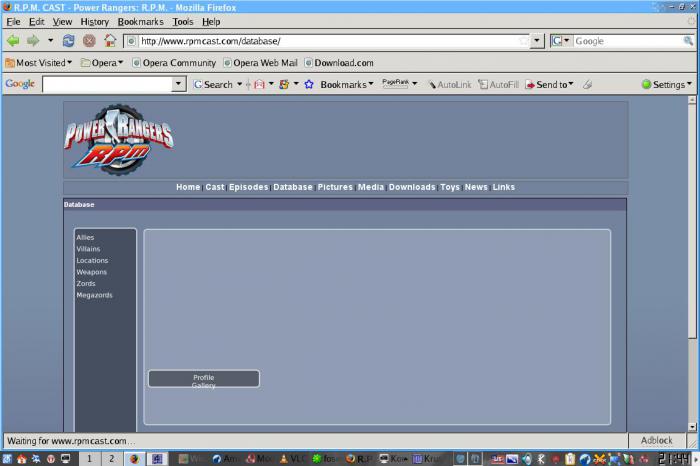Image resolution: width=700 pixels, height=466 pixels.
Task: Select Weapons in database sidebar
Action: 92,272
